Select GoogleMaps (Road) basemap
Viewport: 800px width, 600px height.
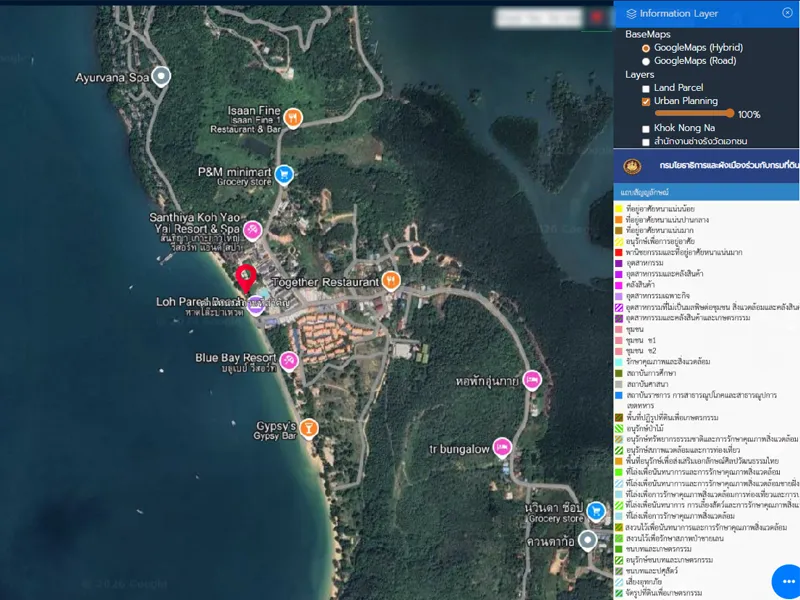coord(646,61)
